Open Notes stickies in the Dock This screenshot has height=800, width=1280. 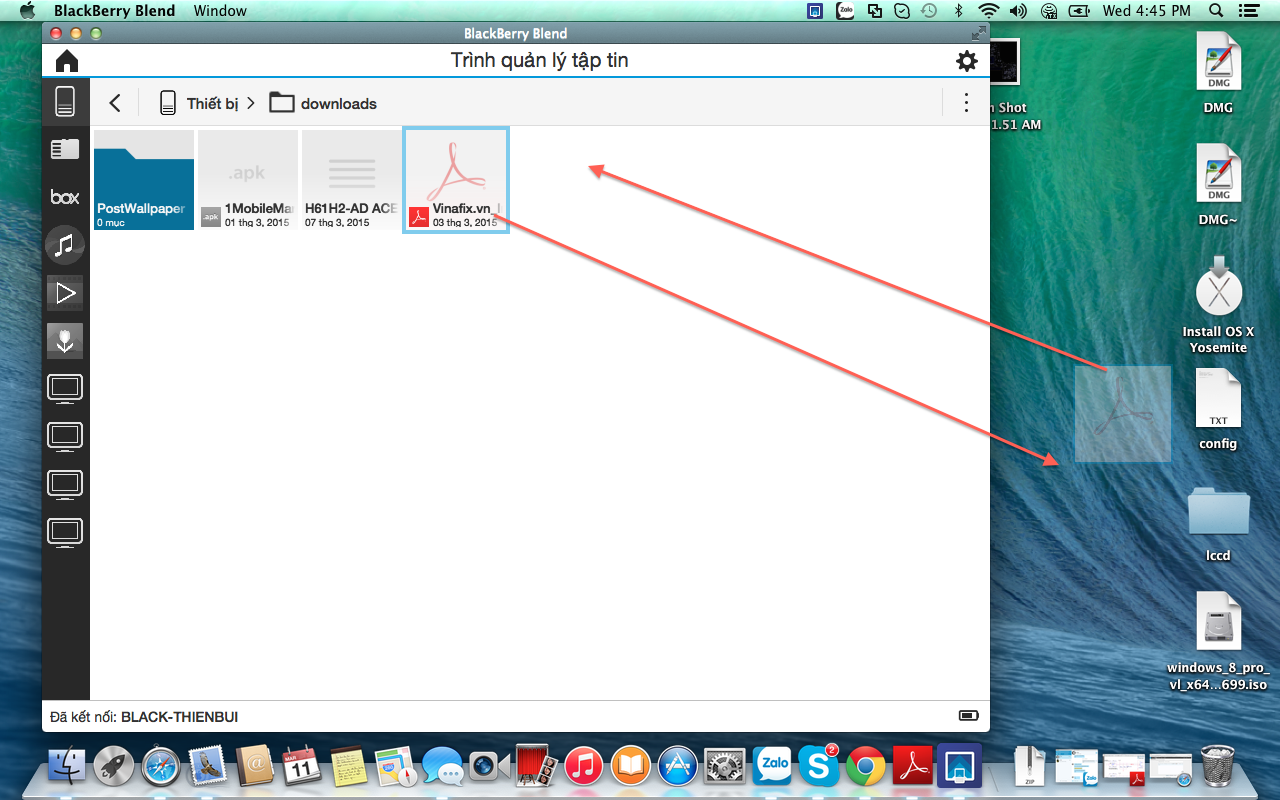(349, 766)
